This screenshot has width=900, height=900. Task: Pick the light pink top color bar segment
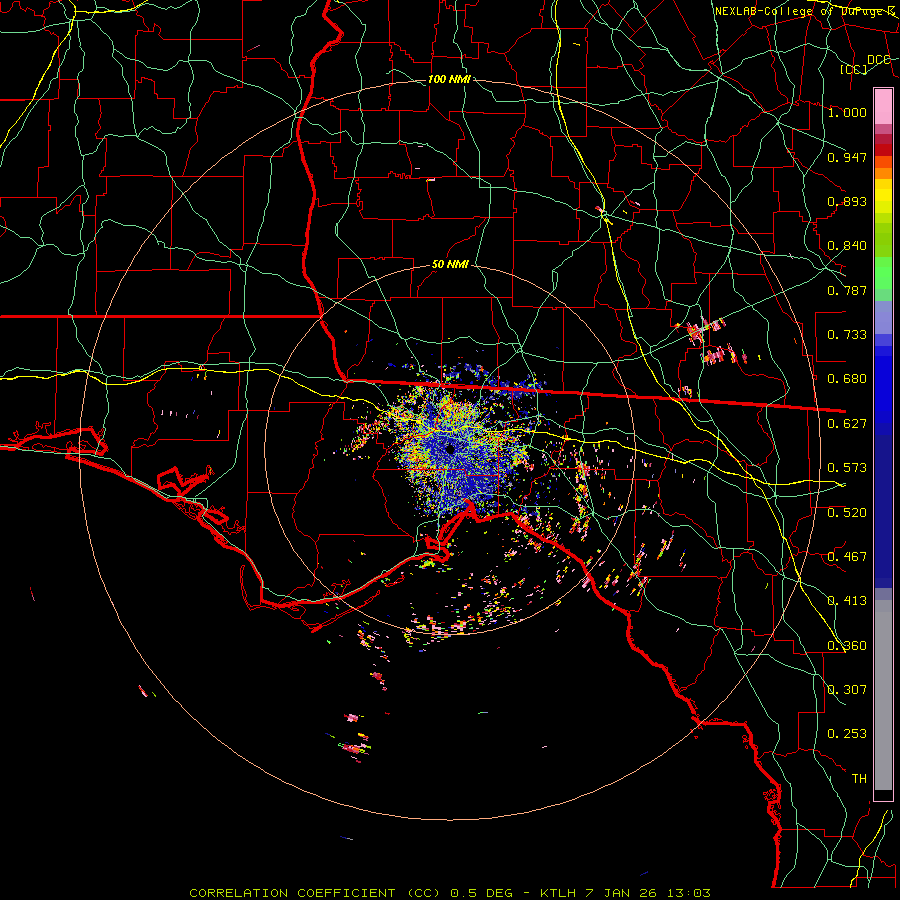click(x=883, y=106)
